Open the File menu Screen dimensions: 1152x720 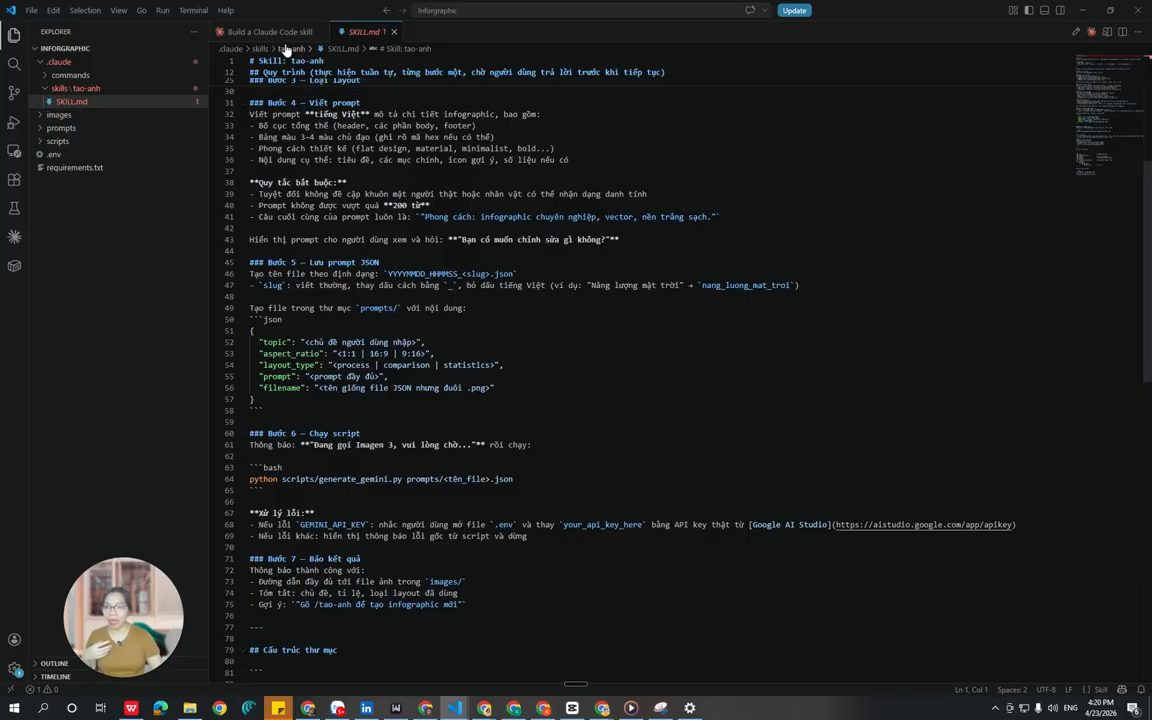32,10
